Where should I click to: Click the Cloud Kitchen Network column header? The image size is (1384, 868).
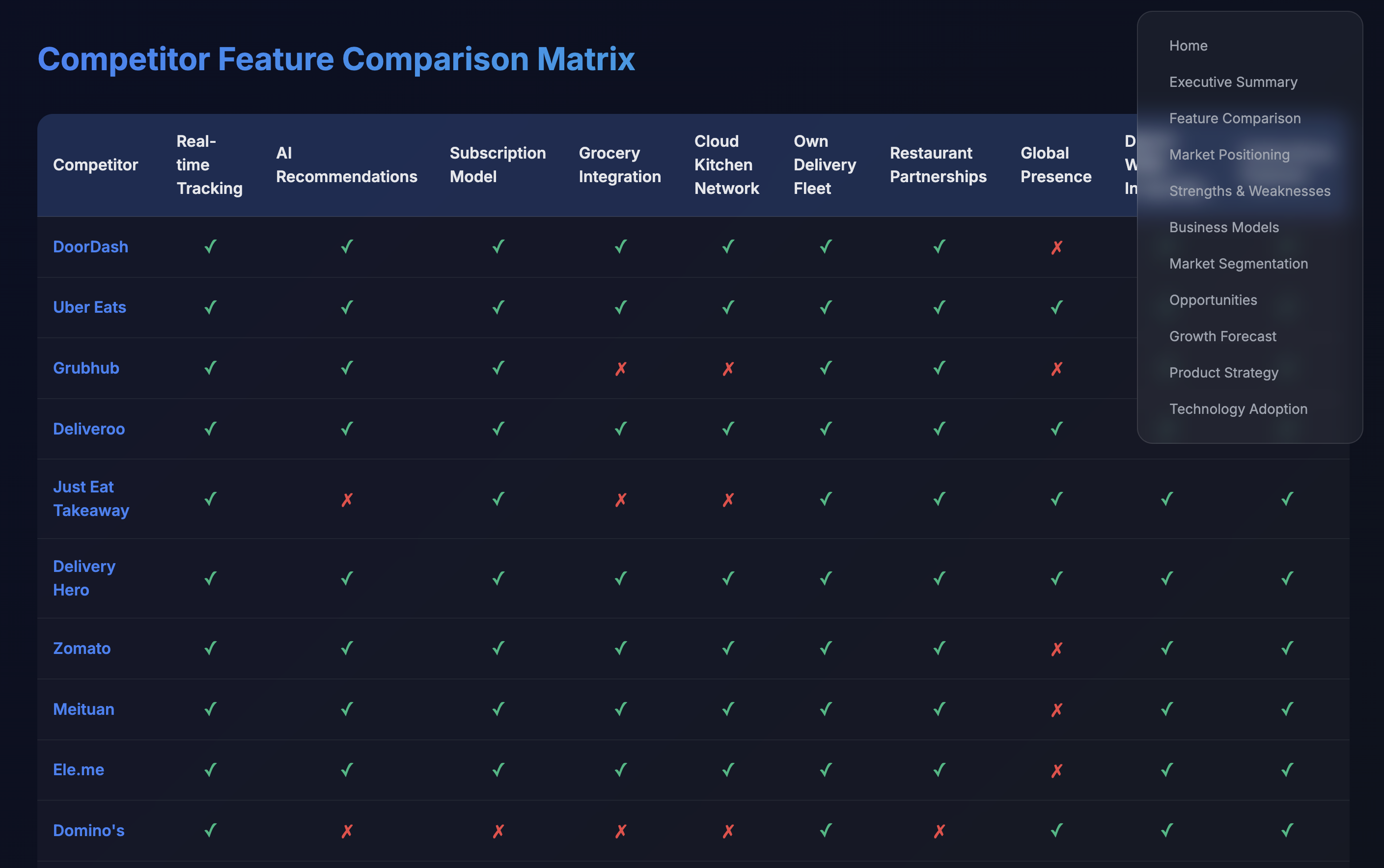coord(727,165)
